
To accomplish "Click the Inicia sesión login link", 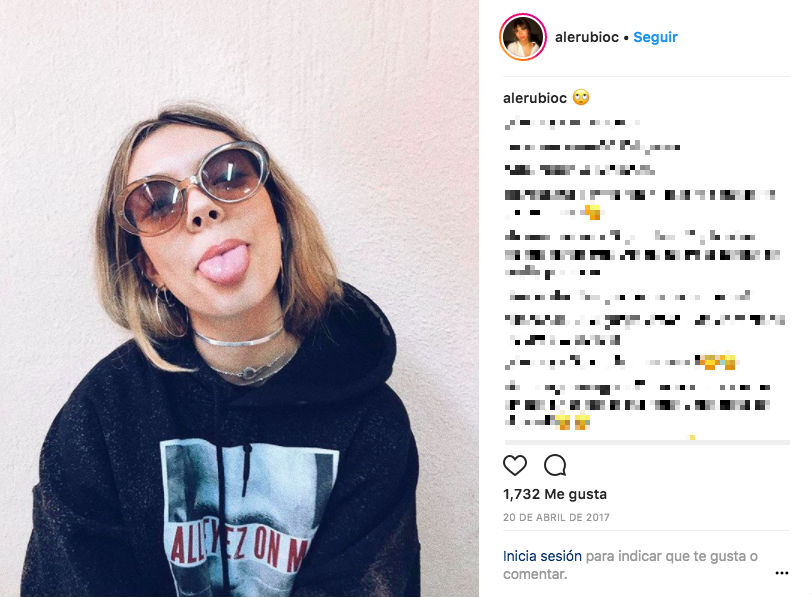I will (542, 556).
